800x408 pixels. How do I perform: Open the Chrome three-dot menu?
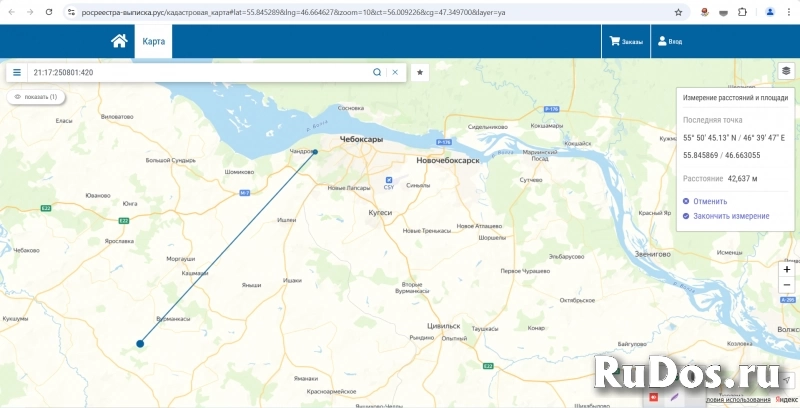[789, 12]
